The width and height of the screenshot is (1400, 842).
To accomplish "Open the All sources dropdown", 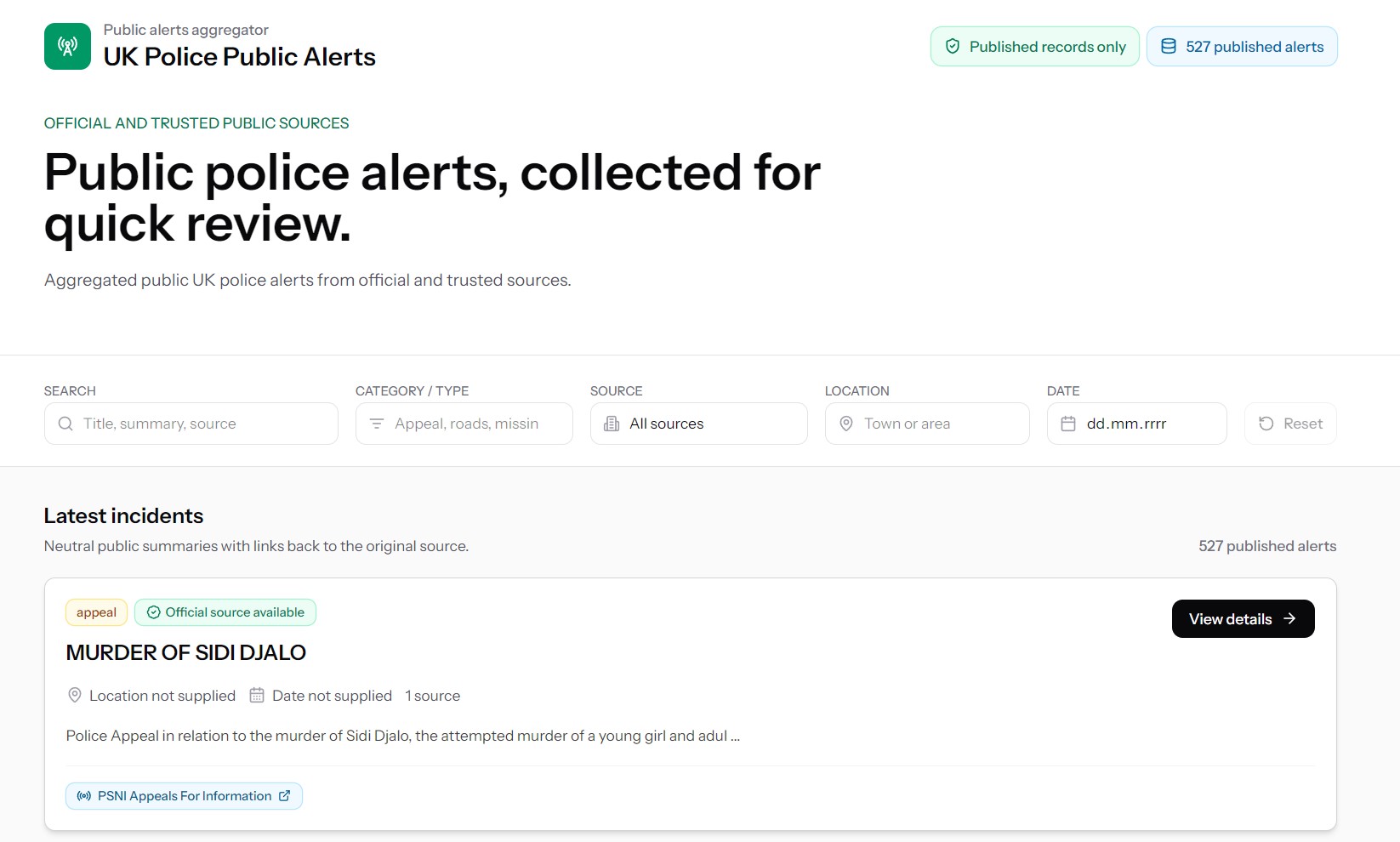I will 698,424.
